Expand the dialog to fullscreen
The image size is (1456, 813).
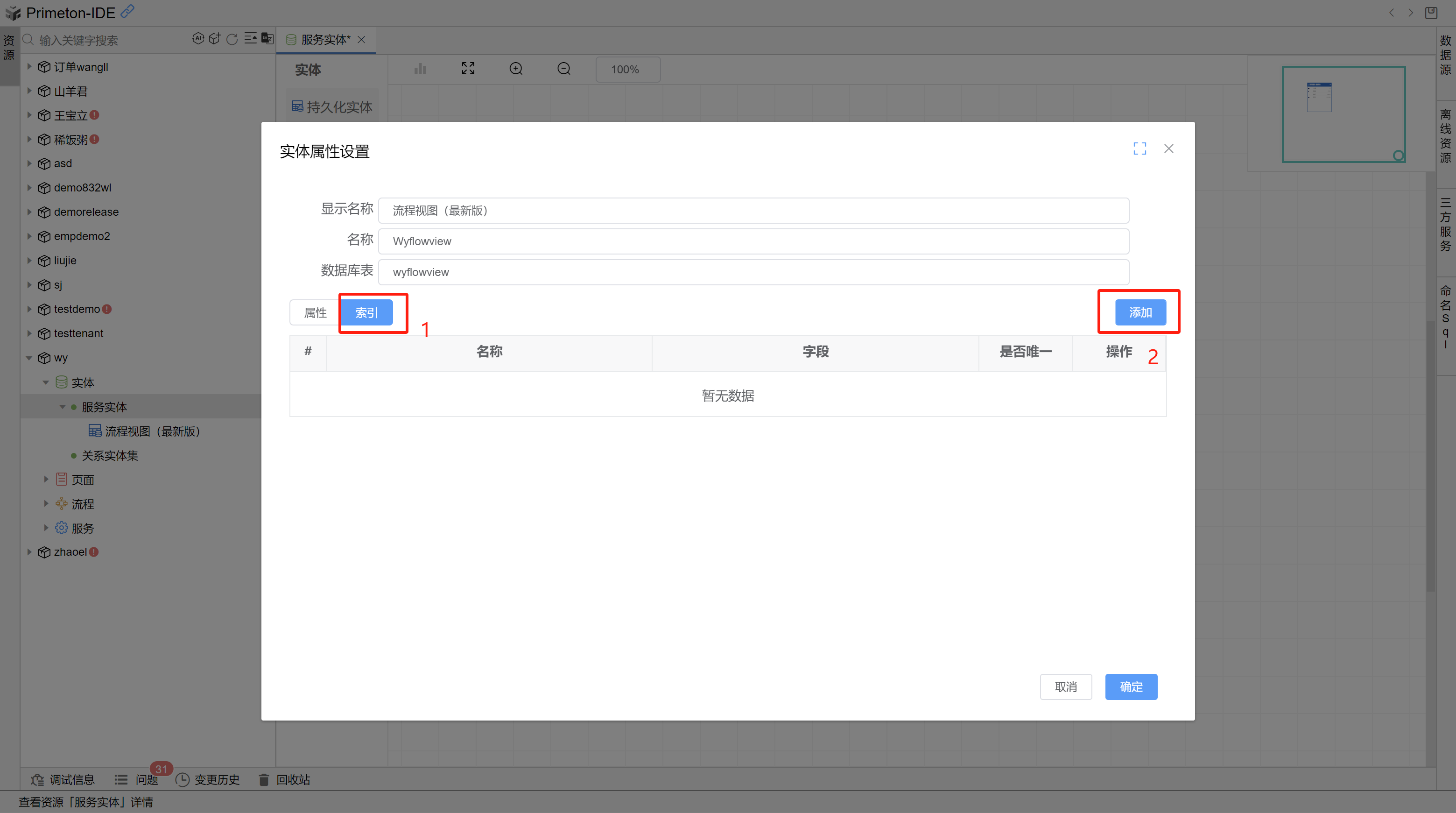[1139, 148]
